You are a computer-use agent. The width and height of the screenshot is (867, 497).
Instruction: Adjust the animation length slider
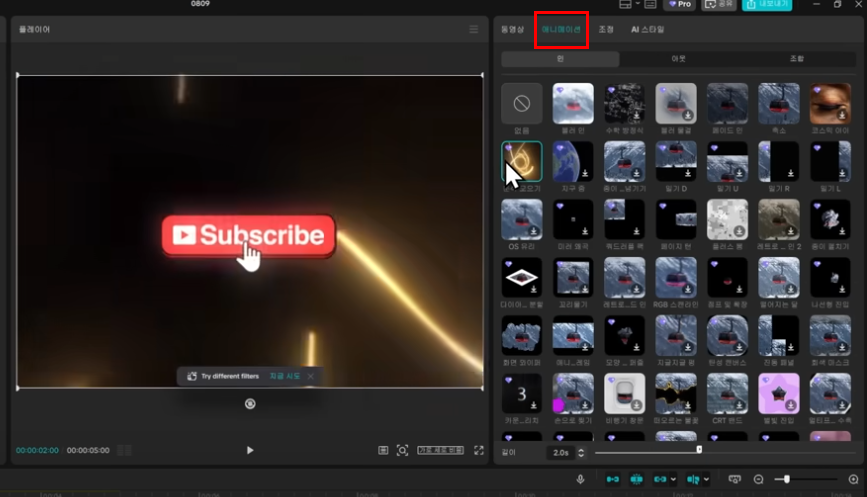[699, 450]
